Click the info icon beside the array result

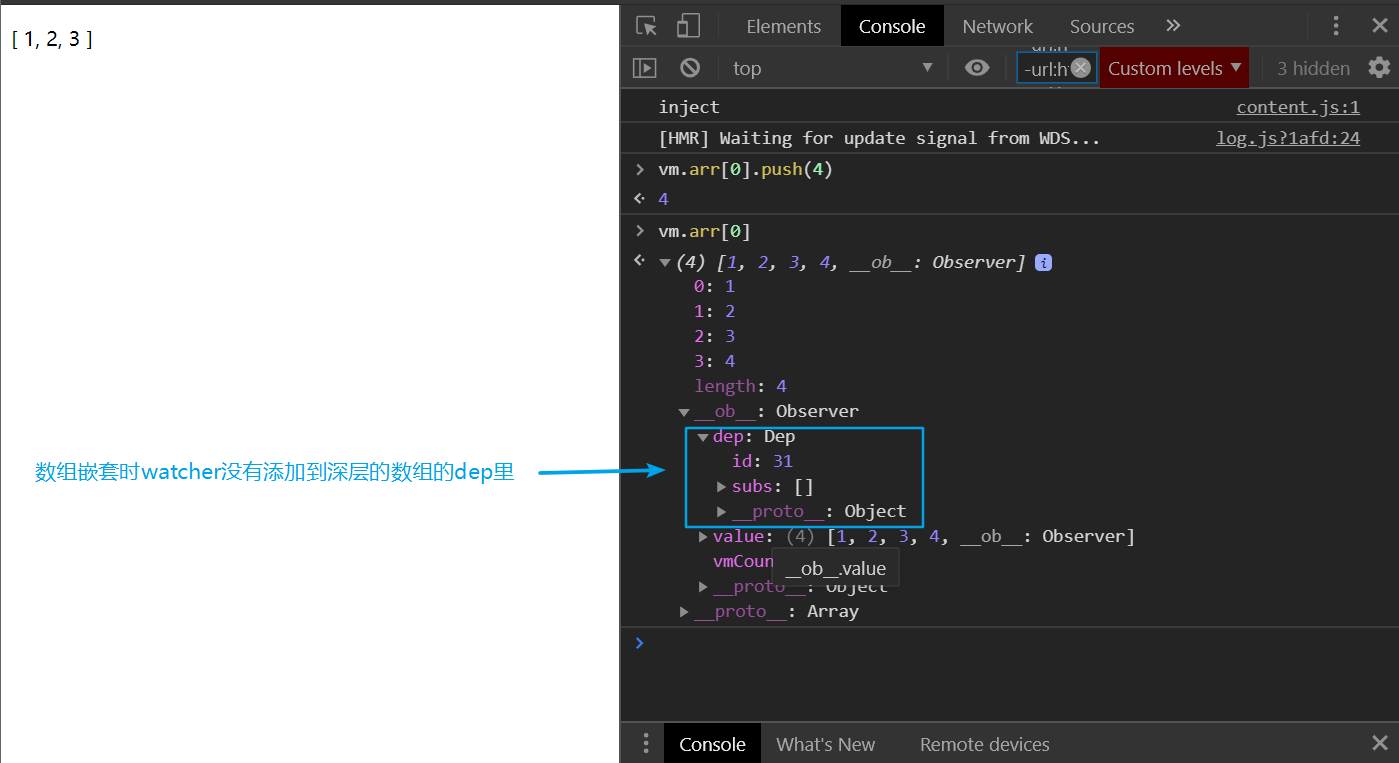(x=1043, y=263)
